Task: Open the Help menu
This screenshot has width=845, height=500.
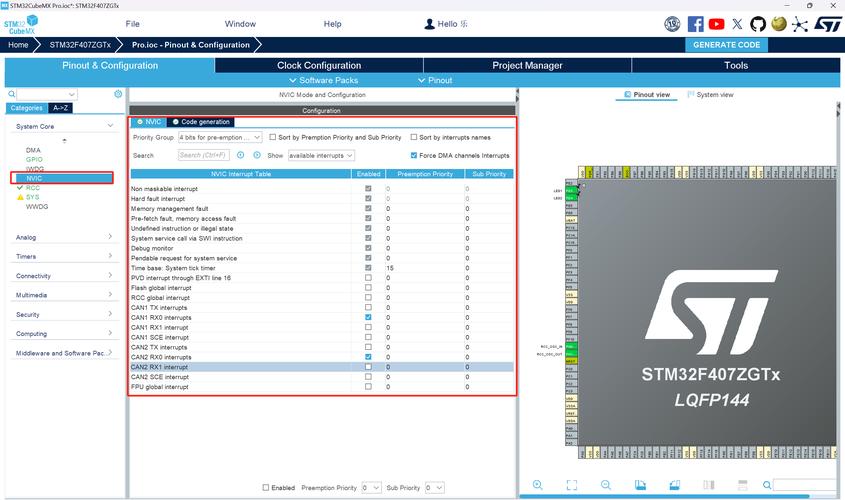Action: click(x=333, y=24)
